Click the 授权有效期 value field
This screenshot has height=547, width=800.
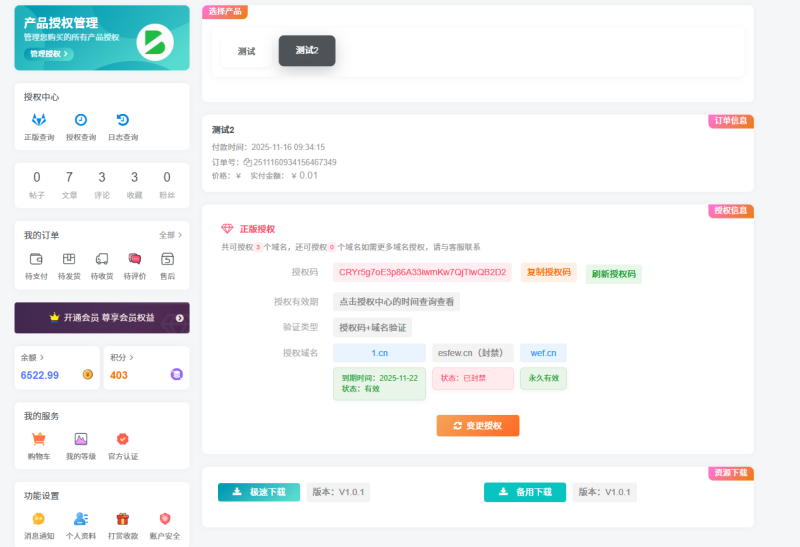click(396, 302)
